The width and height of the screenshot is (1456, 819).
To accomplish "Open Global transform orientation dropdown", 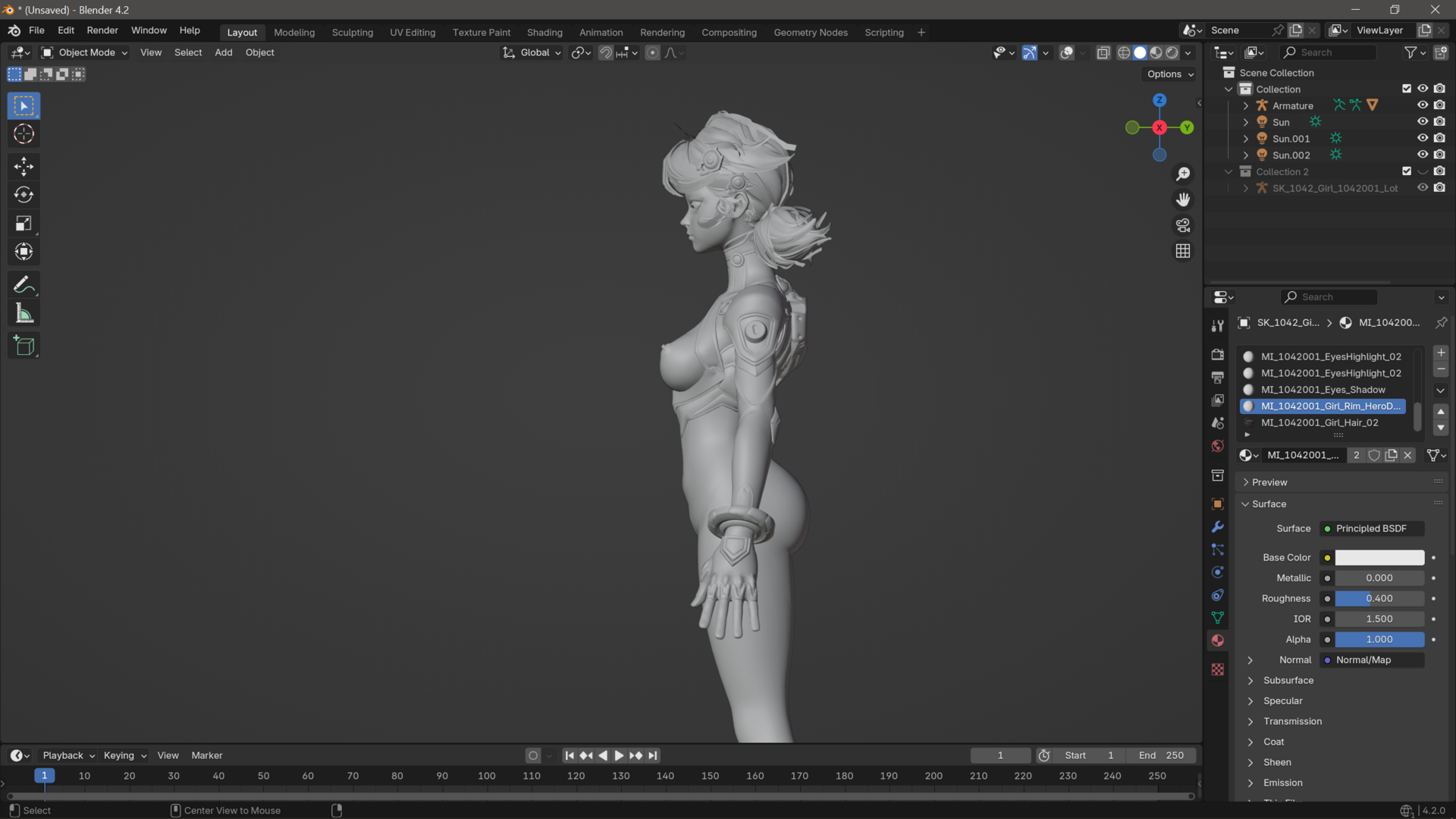I will point(533,52).
